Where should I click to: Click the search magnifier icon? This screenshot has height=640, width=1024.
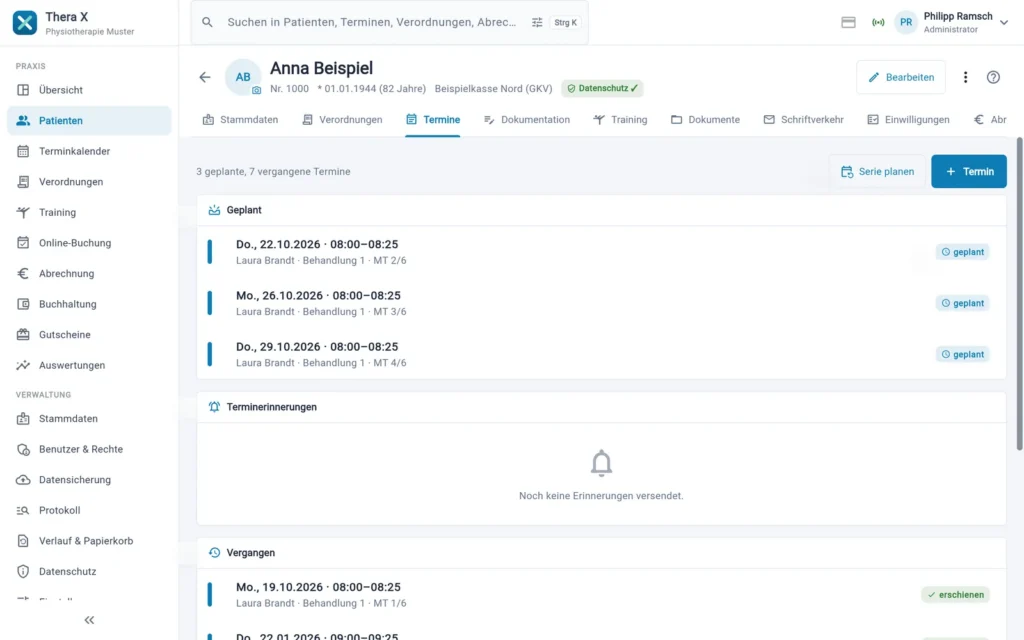point(207,22)
